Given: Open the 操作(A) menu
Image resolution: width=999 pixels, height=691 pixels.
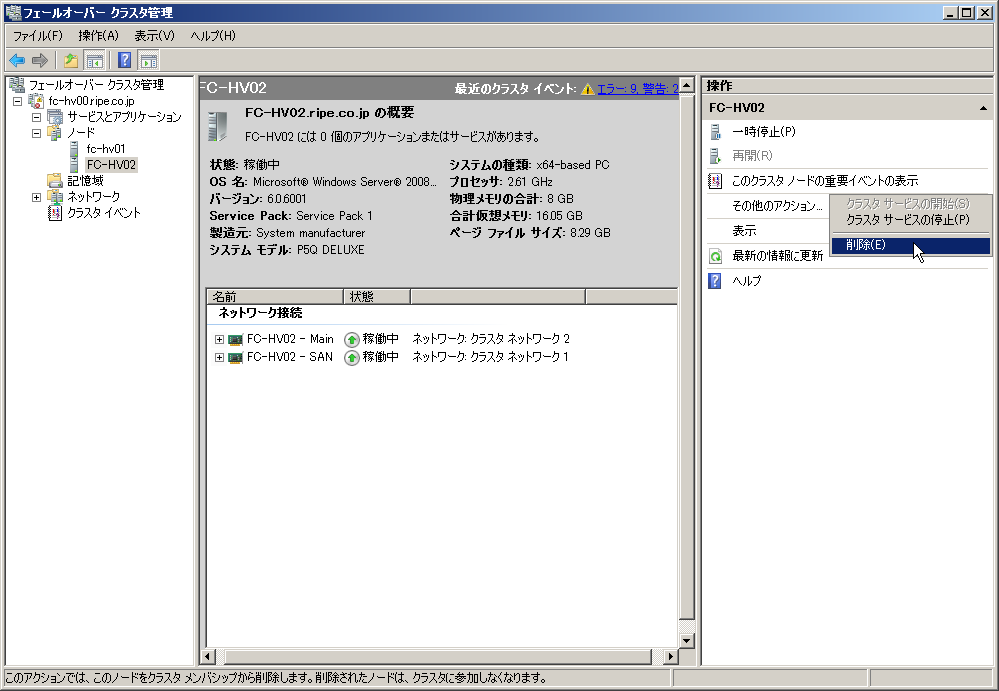Looking at the screenshot, I should 98,36.
